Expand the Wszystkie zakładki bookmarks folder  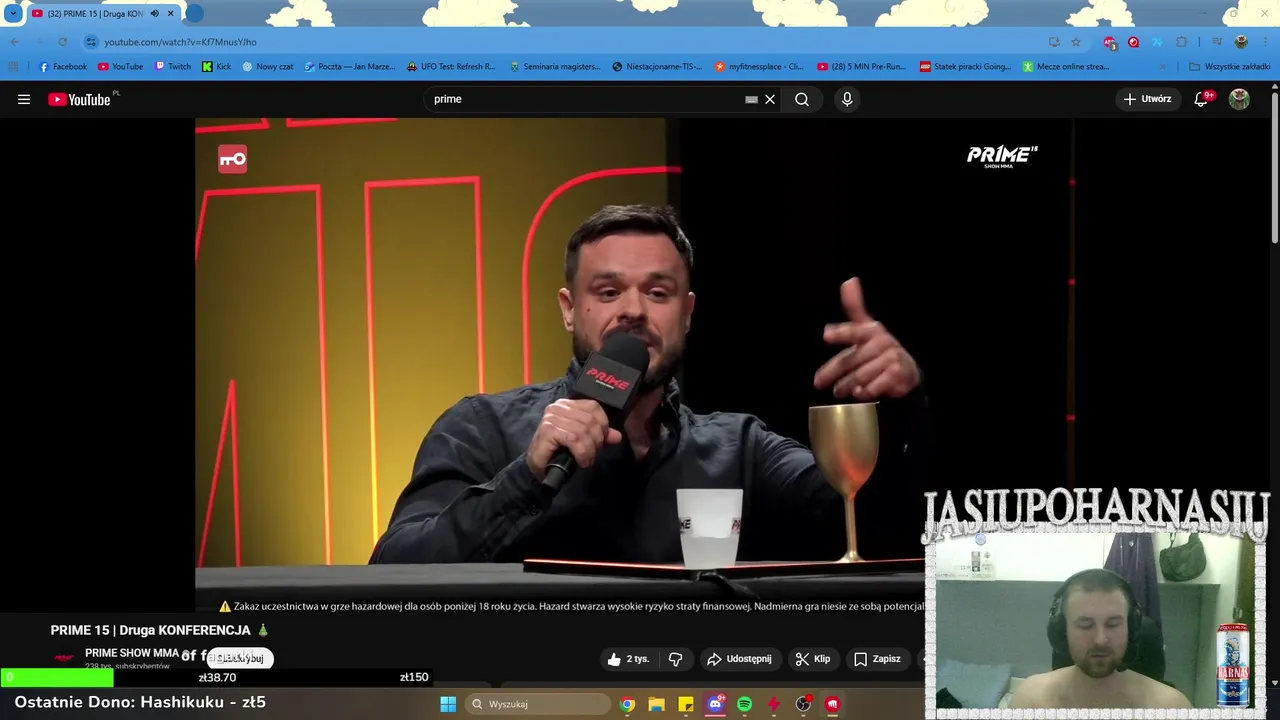coord(1230,67)
